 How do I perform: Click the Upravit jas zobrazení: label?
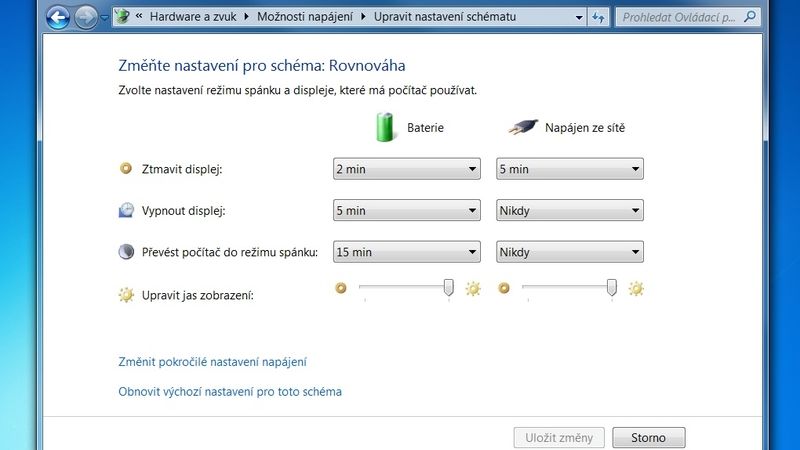click(197, 295)
